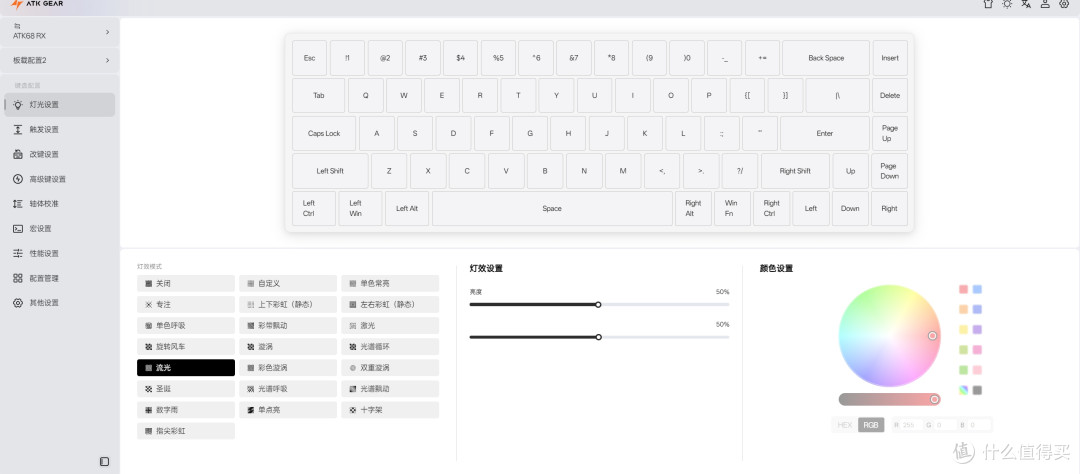Open 高级键设置 advanced key icon
The image size is (1080, 474).
click(x=18, y=179)
